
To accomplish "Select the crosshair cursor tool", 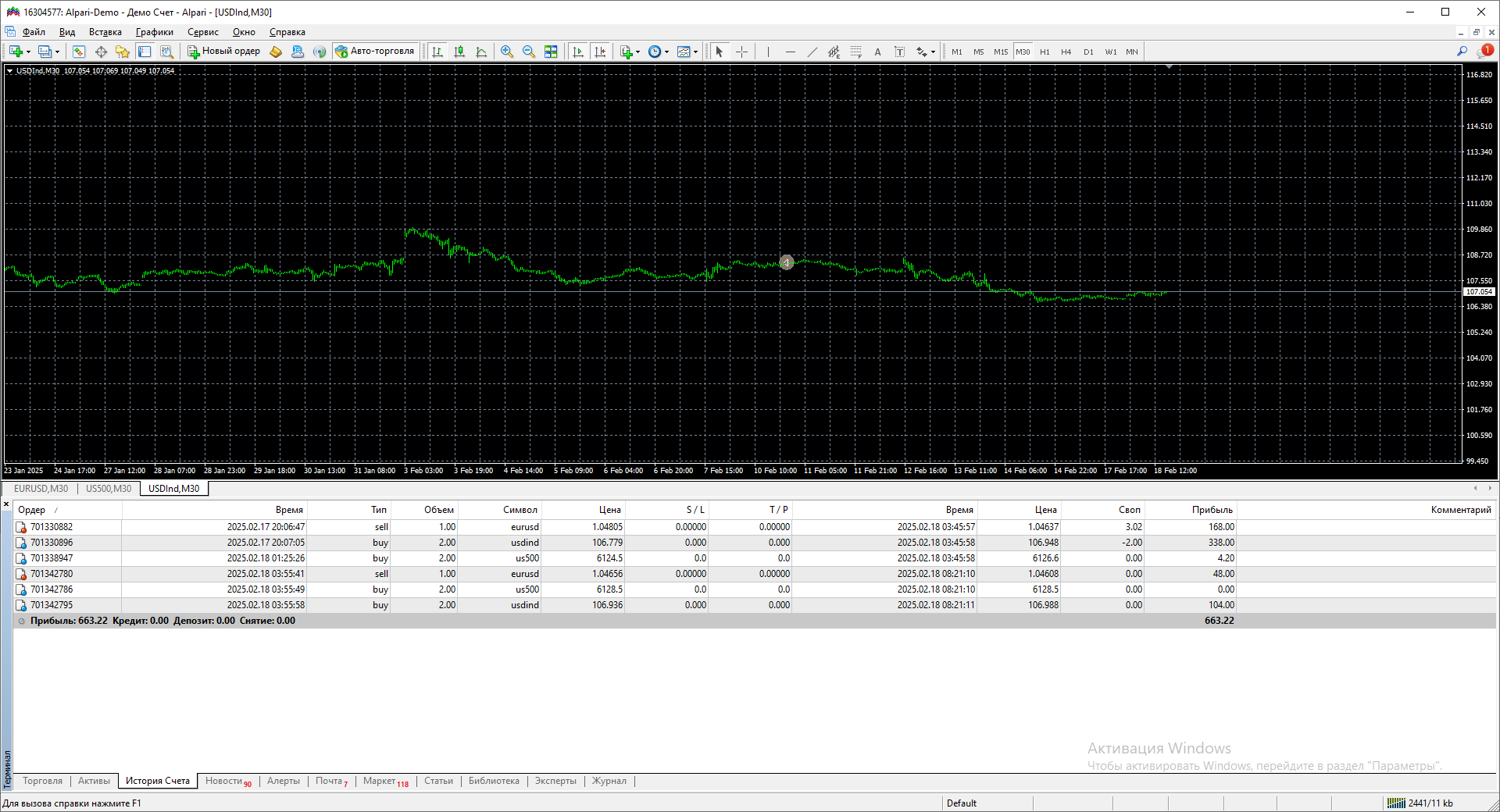I will click(741, 52).
